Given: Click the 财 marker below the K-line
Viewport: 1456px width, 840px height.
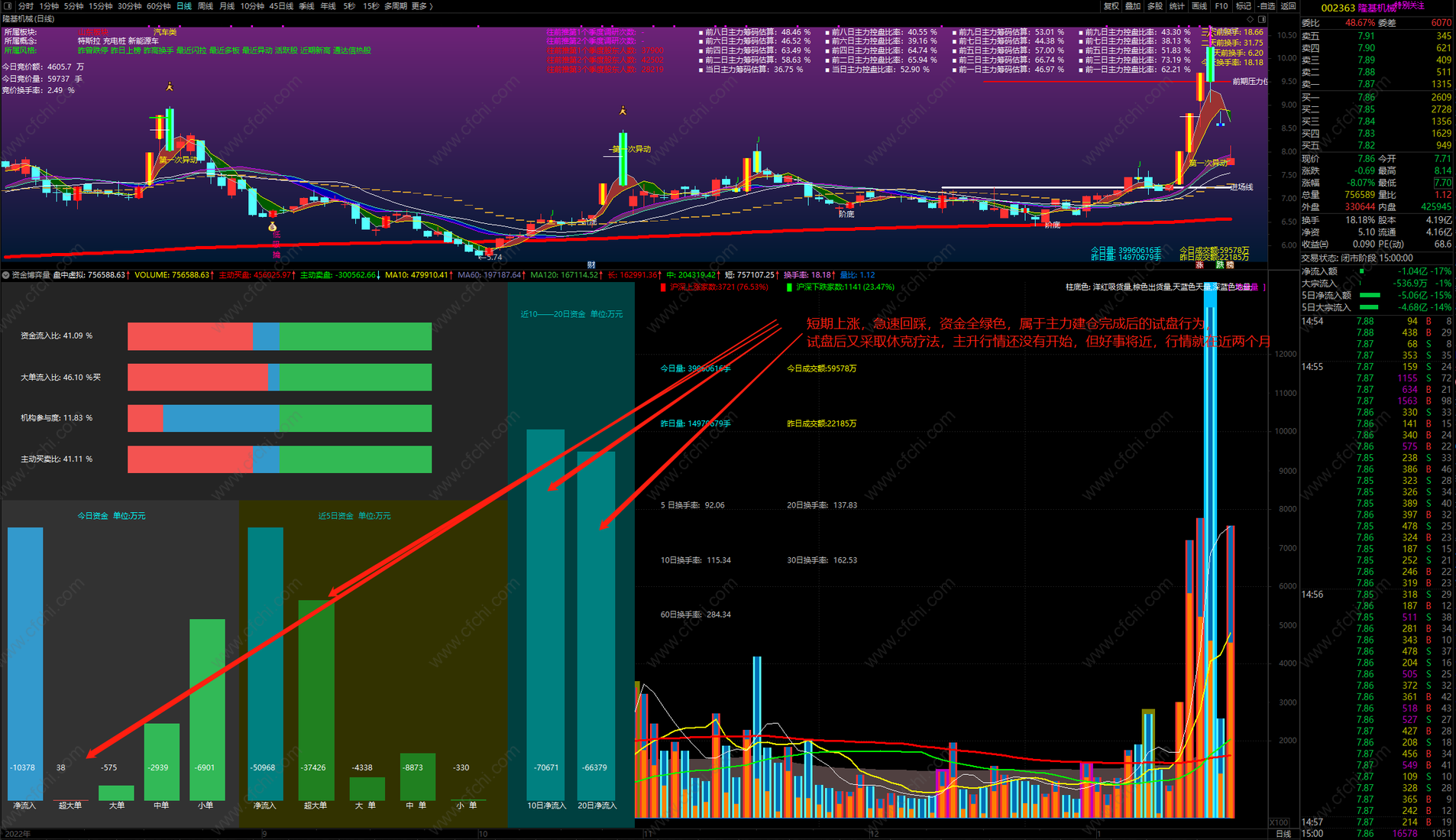Looking at the screenshot, I should click(x=591, y=265).
